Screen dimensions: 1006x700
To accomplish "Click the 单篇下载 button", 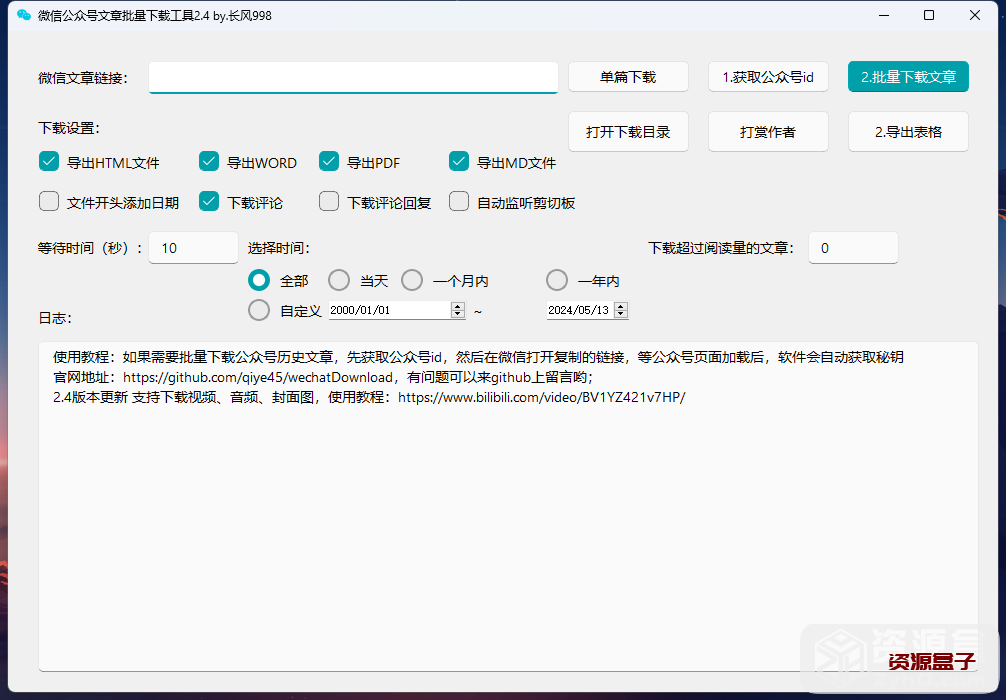I will tap(628, 76).
